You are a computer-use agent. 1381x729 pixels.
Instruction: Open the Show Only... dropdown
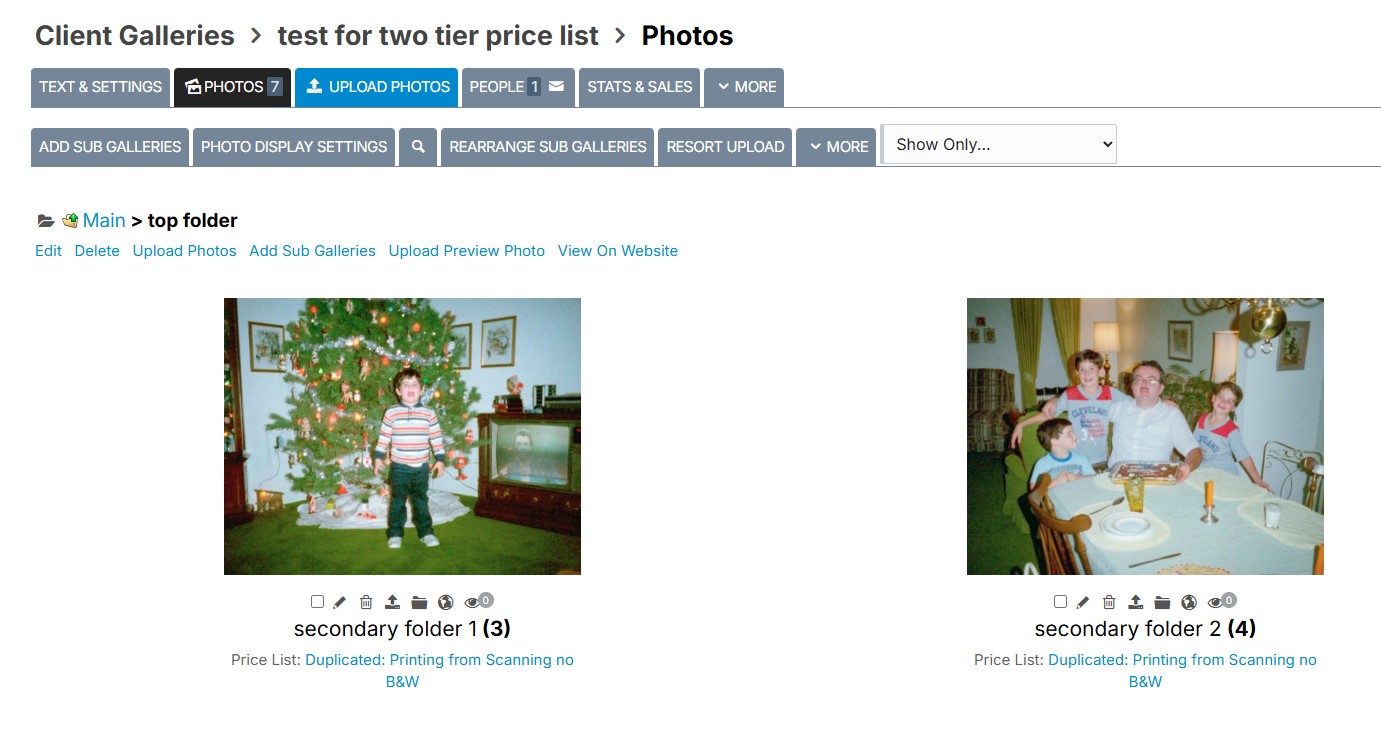point(999,144)
